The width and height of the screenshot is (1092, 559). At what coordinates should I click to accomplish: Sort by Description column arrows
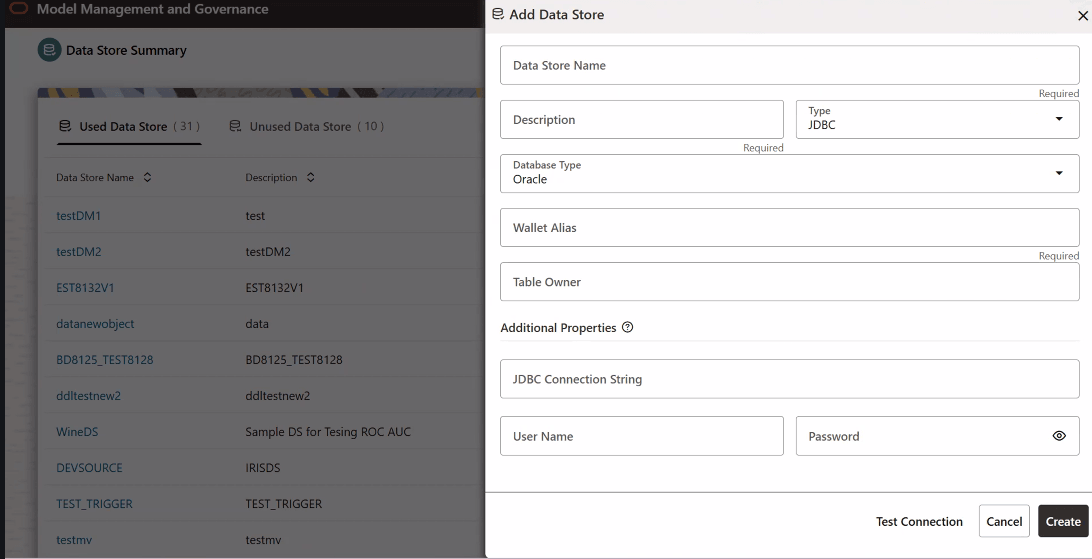311,178
